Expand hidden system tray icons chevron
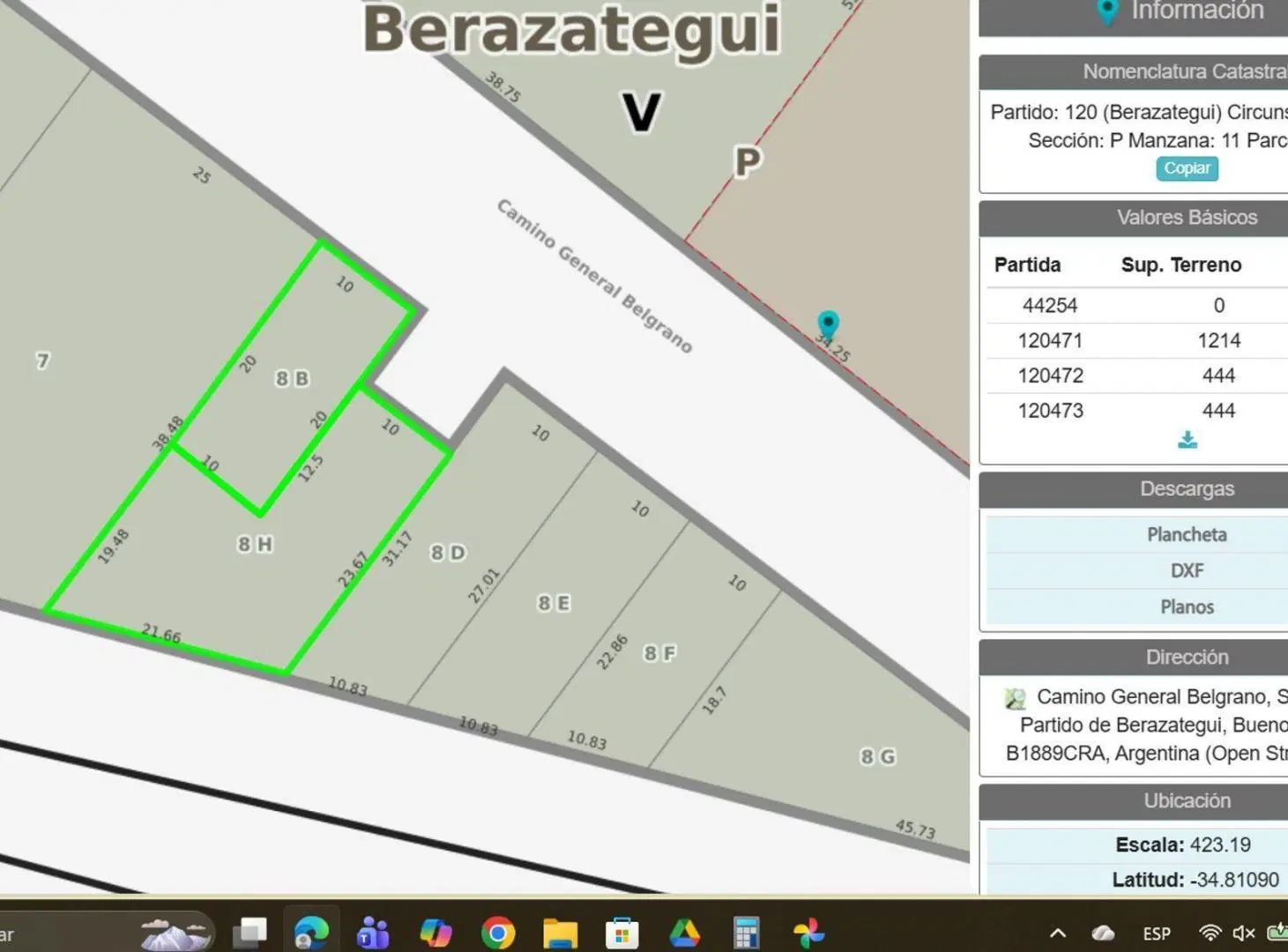Image resolution: width=1288 pixels, height=952 pixels. click(x=1058, y=933)
